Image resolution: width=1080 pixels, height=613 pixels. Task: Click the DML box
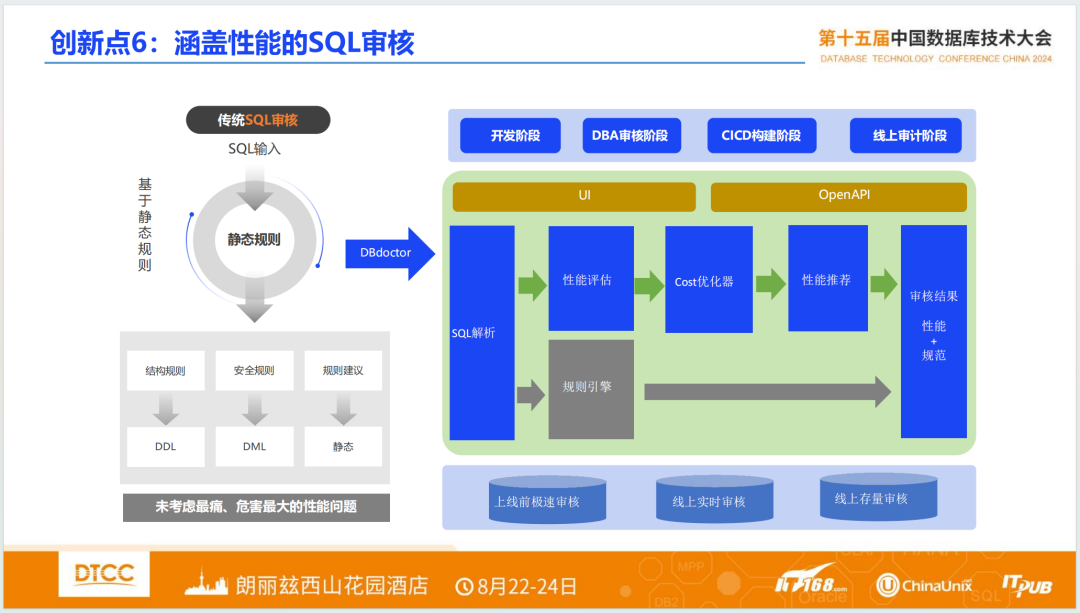pyautogui.click(x=254, y=446)
